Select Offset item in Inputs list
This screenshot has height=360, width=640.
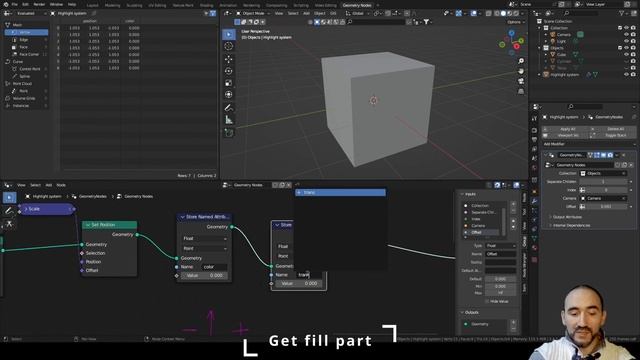click(482, 232)
